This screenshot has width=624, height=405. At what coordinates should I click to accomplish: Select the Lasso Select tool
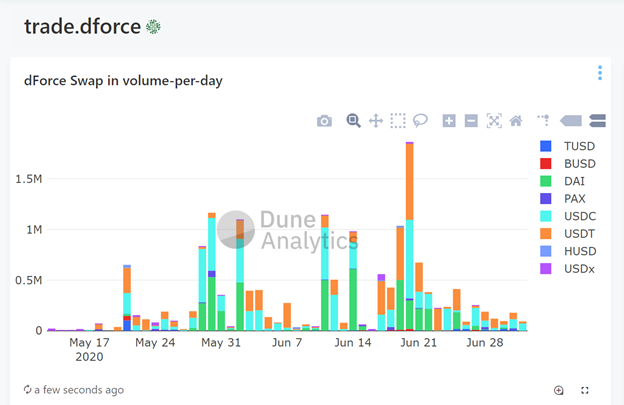pyautogui.click(x=420, y=121)
